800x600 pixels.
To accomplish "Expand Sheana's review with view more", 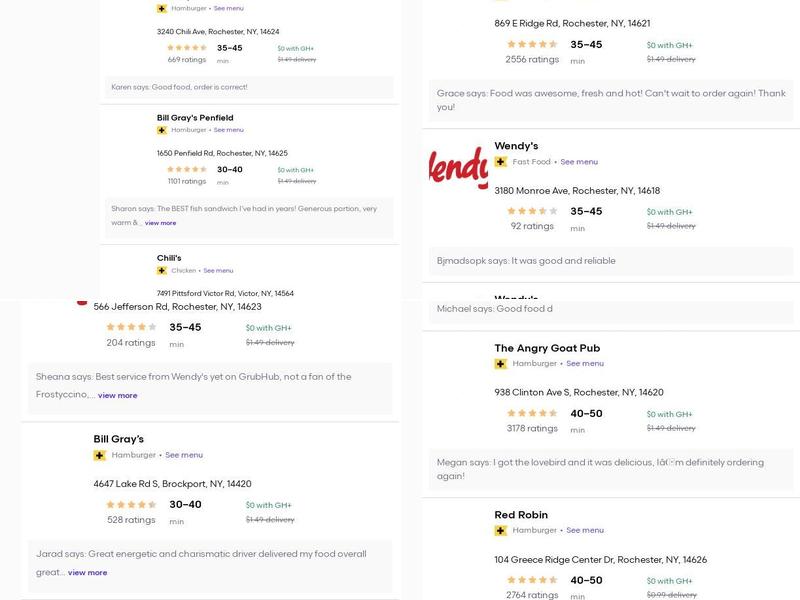I will [117, 396].
